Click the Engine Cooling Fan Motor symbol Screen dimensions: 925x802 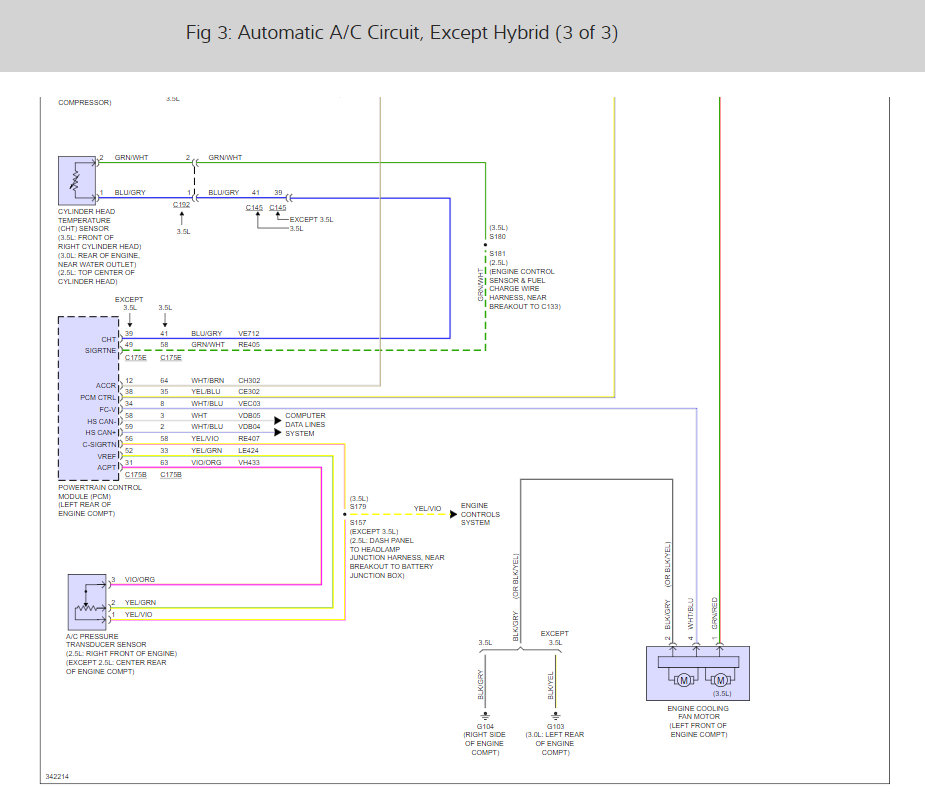click(698, 673)
